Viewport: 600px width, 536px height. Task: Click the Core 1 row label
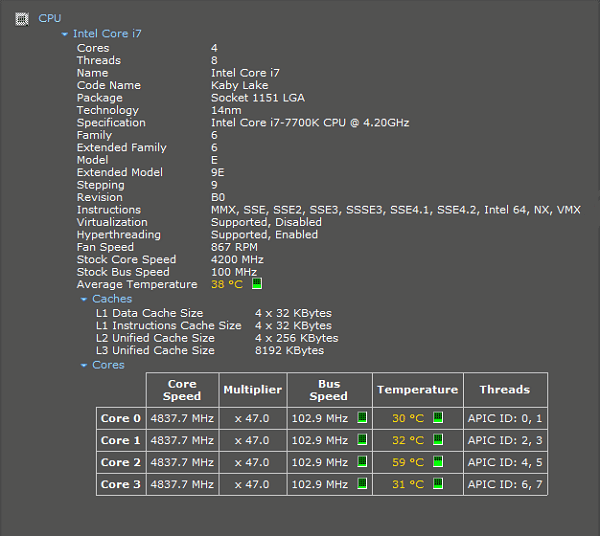pyautogui.click(x=121, y=440)
